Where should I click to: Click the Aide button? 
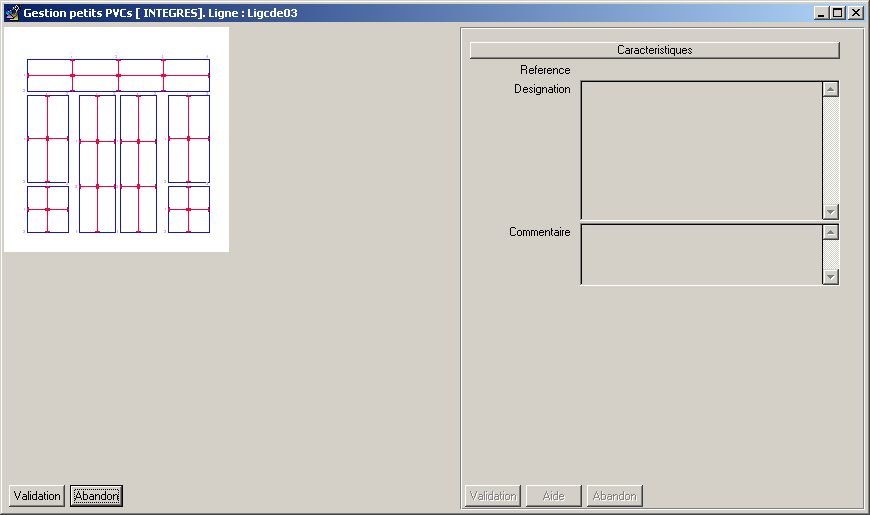(x=553, y=496)
